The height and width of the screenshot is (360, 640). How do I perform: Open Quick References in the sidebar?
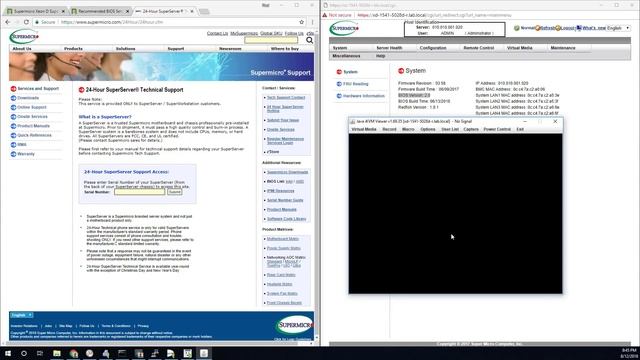[x=34, y=135]
